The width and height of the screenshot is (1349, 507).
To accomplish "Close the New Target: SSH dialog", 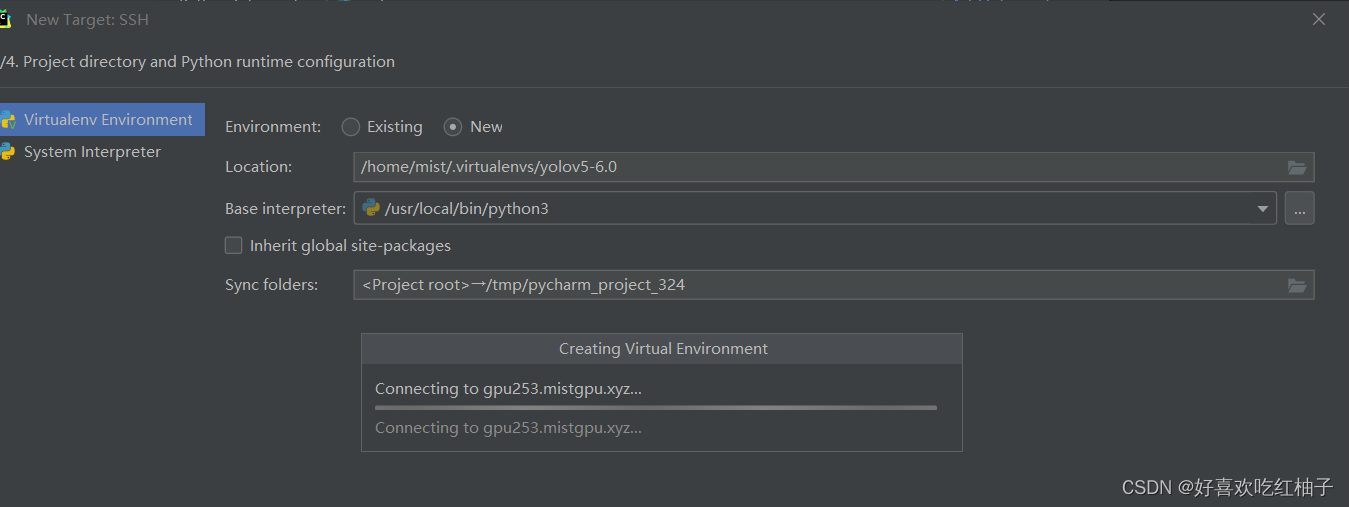I will [1318, 19].
